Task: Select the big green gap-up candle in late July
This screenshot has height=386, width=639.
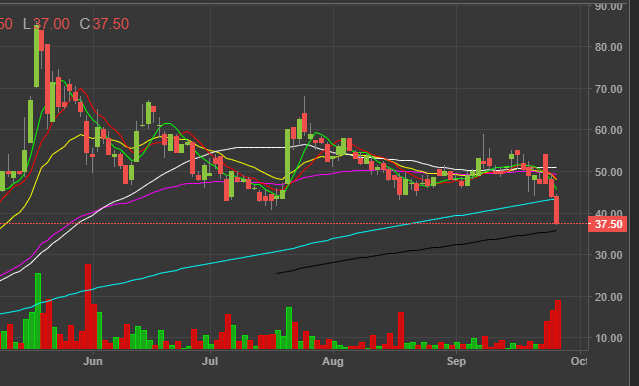Action: point(288,157)
